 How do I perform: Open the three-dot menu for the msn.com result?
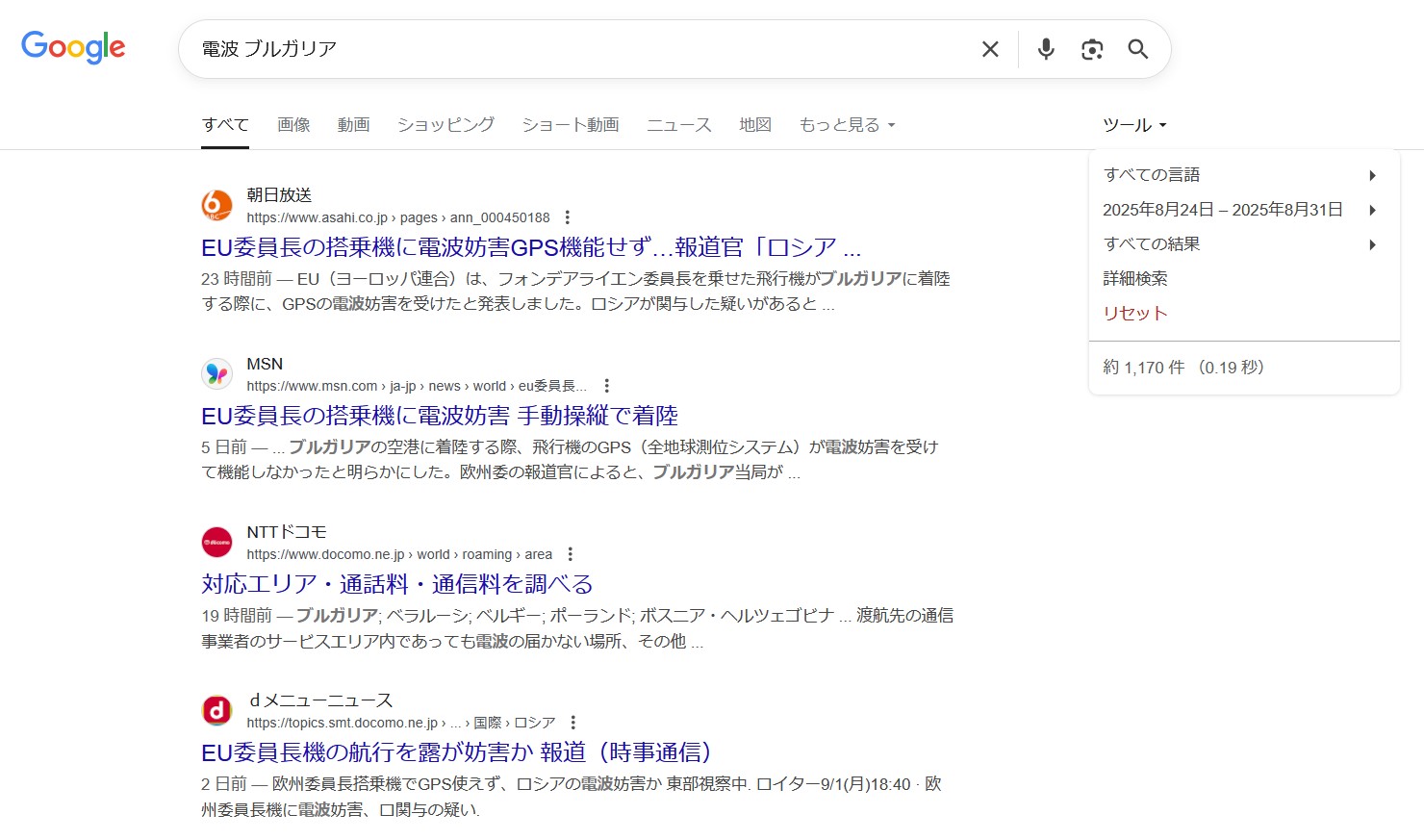606,386
